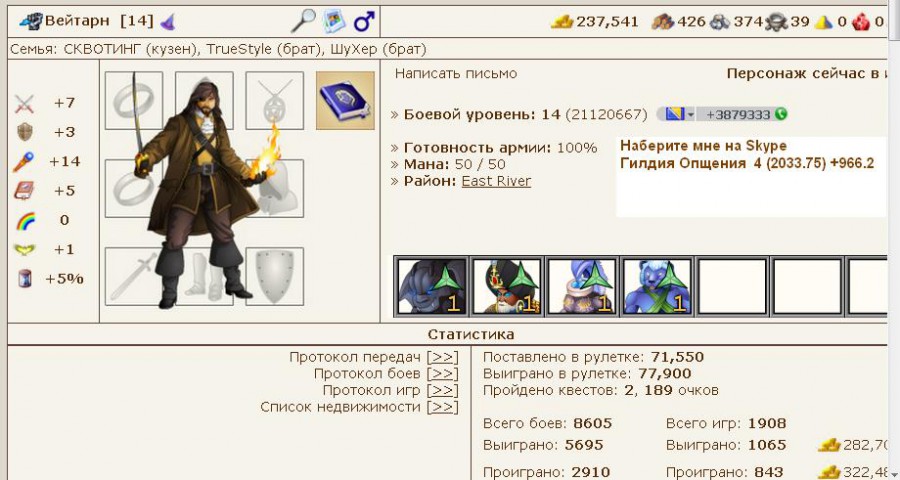Open the photo album icon

333,21
